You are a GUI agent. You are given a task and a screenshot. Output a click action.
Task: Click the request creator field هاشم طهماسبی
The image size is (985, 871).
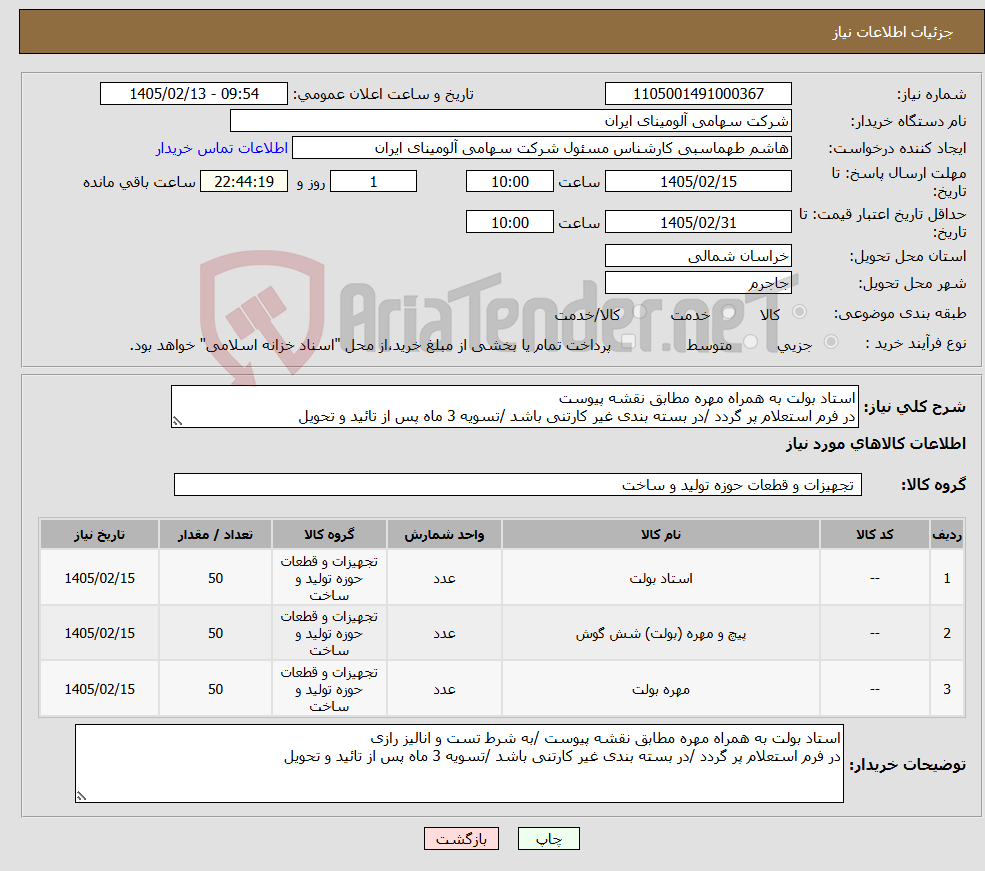[x=541, y=148]
